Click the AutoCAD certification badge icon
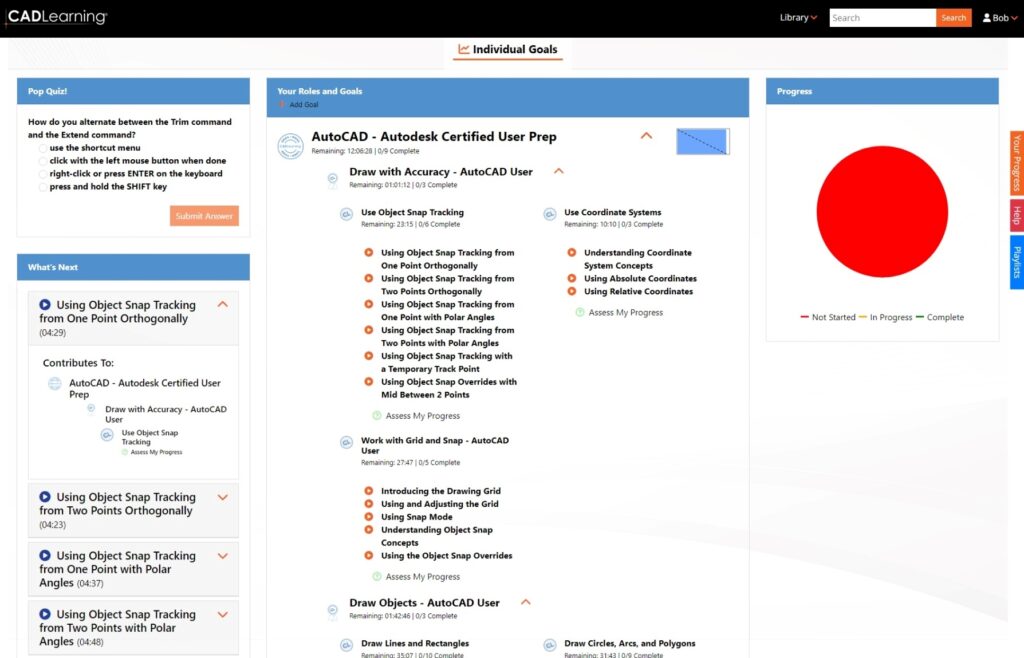The height and width of the screenshot is (658, 1024). click(x=290, y=145)
